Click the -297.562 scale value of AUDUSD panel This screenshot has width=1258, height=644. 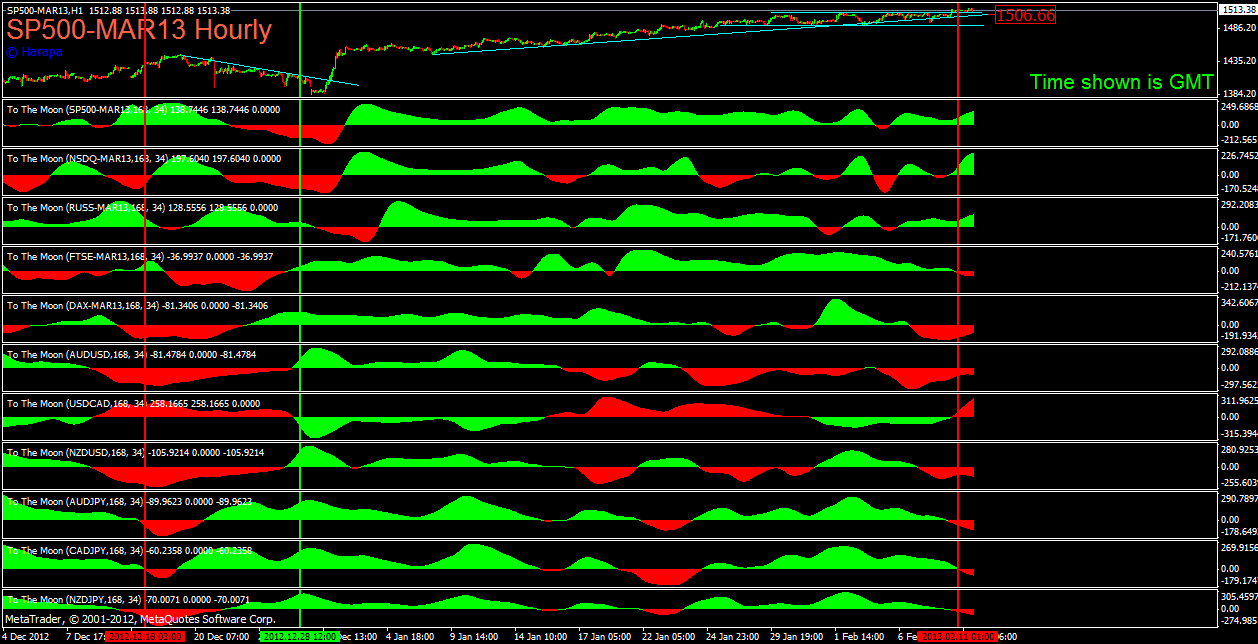tap(1238, 384)
